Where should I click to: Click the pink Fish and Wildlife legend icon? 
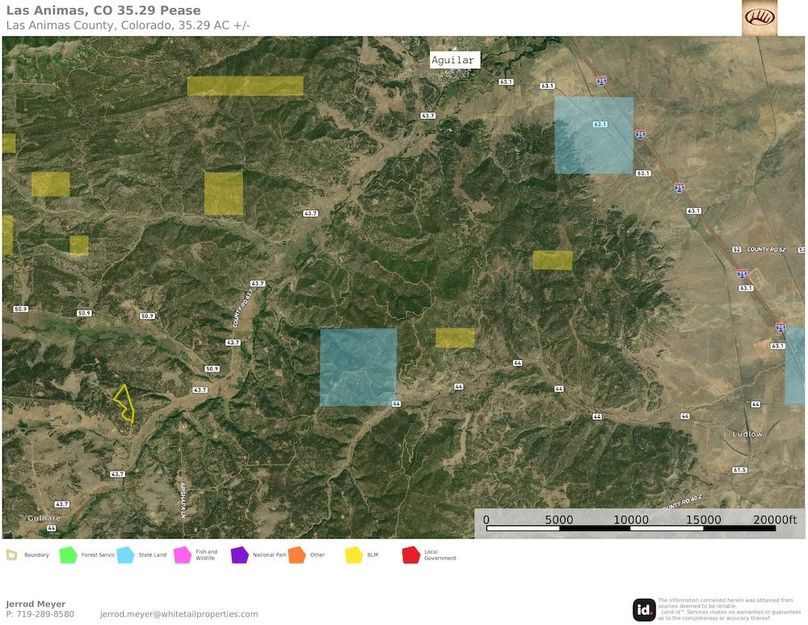pos(182,554)
